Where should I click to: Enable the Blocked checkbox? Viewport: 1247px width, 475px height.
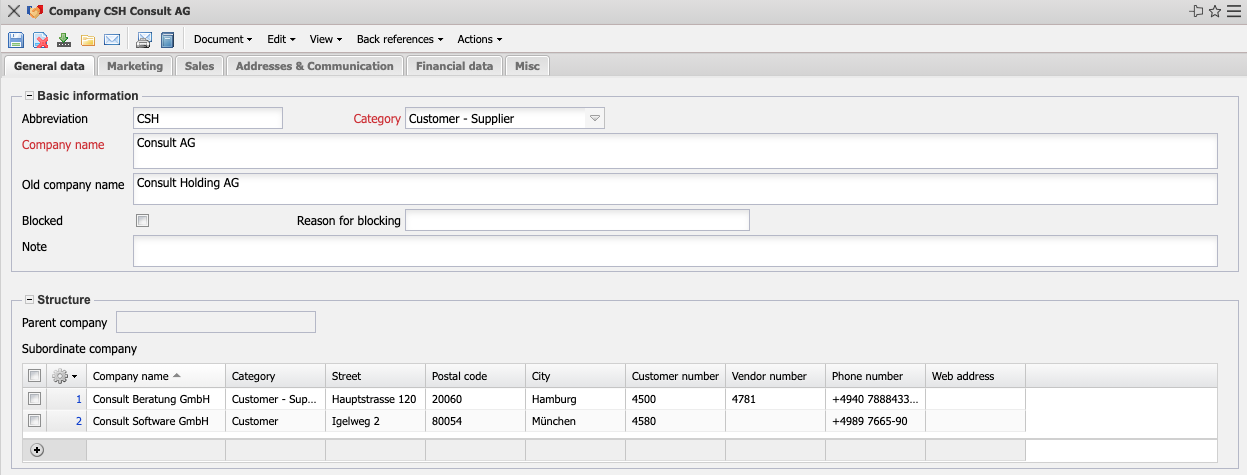[142, 220]
